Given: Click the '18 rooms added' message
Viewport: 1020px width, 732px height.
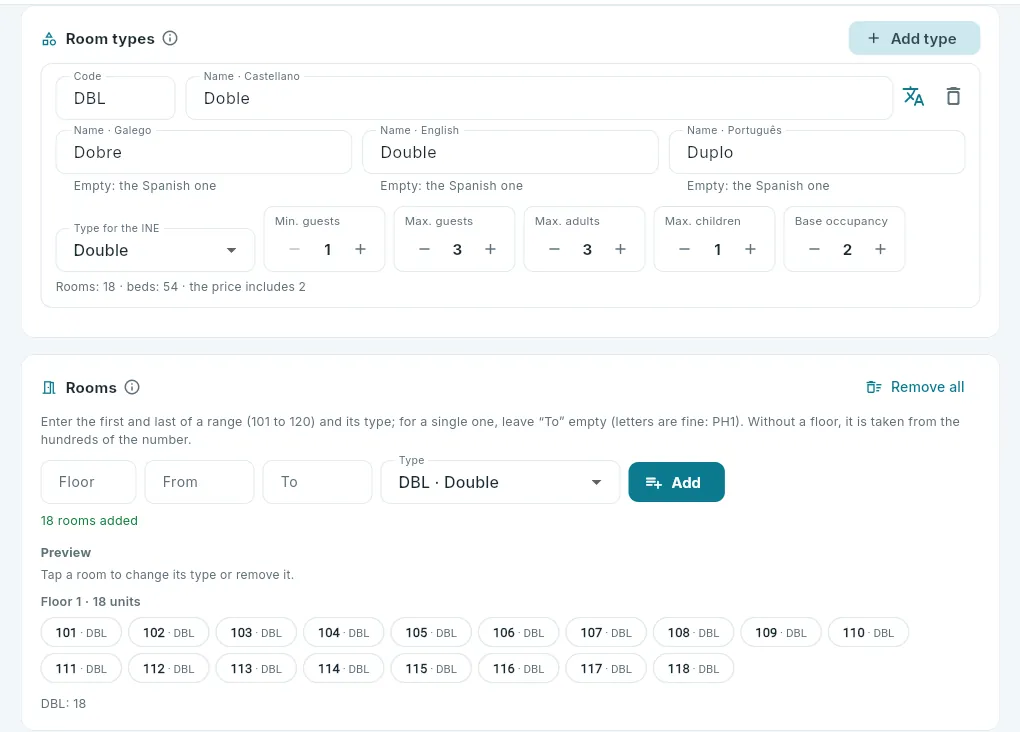Looking at the screenshot, I should tap(89, 521).
